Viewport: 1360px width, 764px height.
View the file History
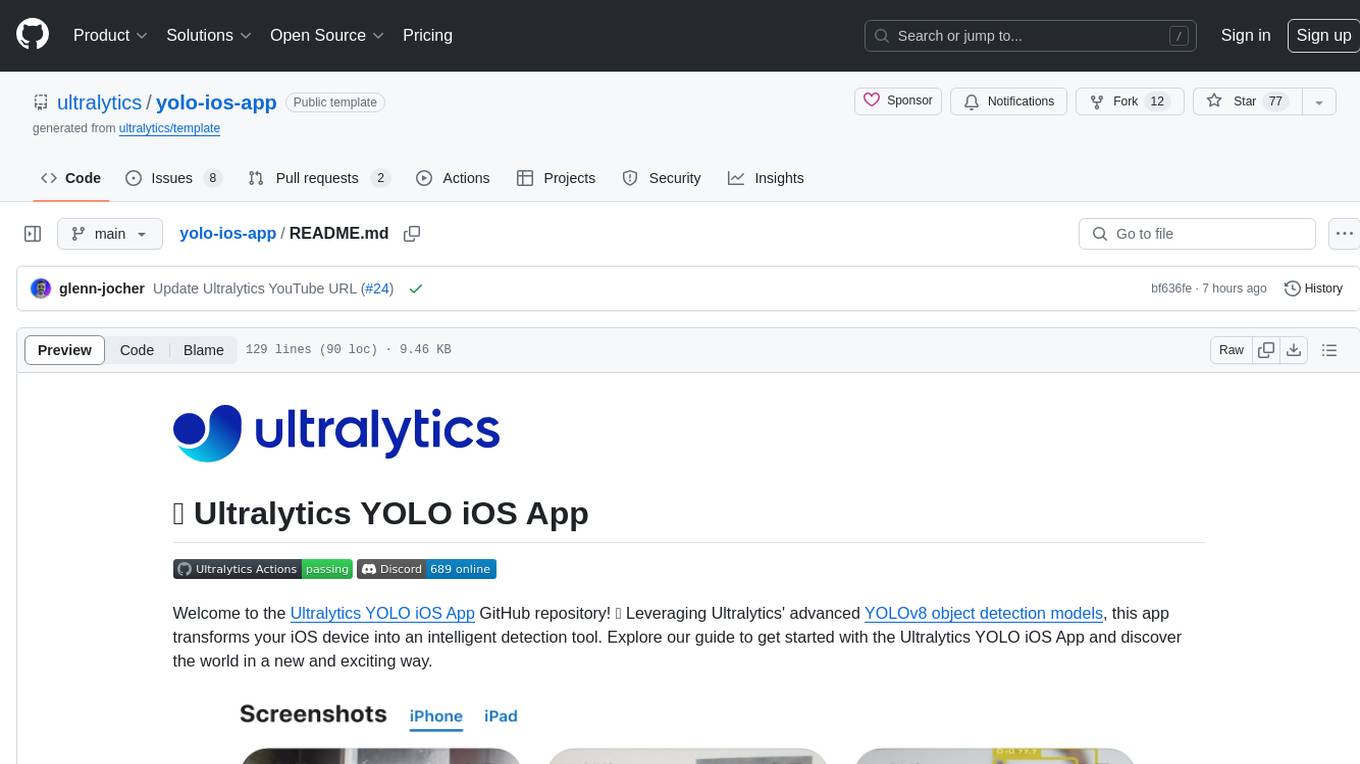click(x=1313, y=288)
